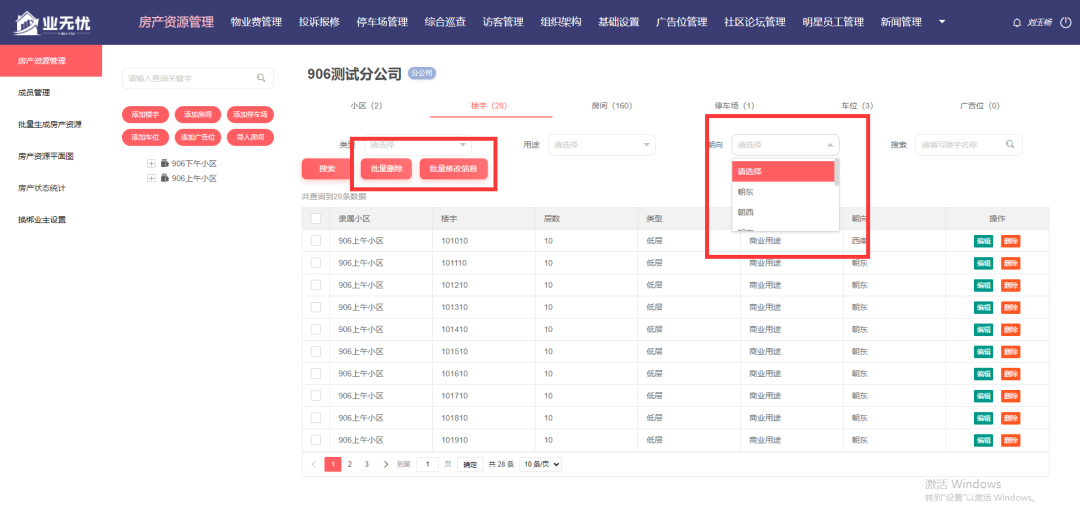
Task: Click the 朝向 list scrollbar
Action: point(837,172)
